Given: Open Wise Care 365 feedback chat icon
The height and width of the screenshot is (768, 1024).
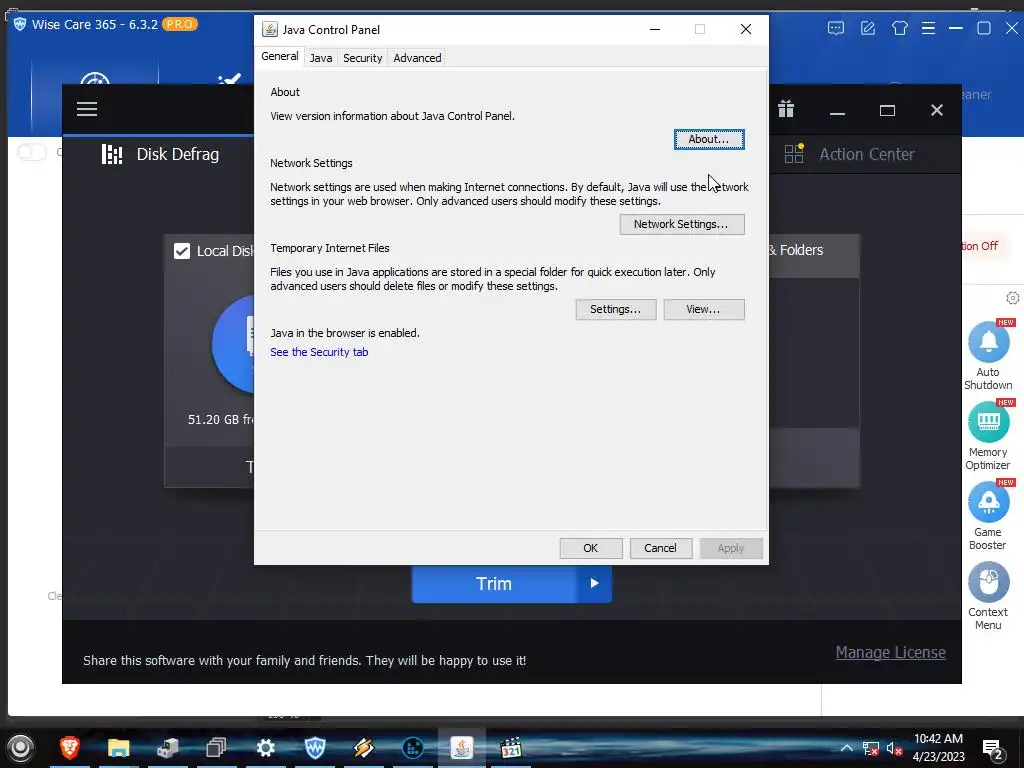Looking at the screenshot, I should 836,28.
